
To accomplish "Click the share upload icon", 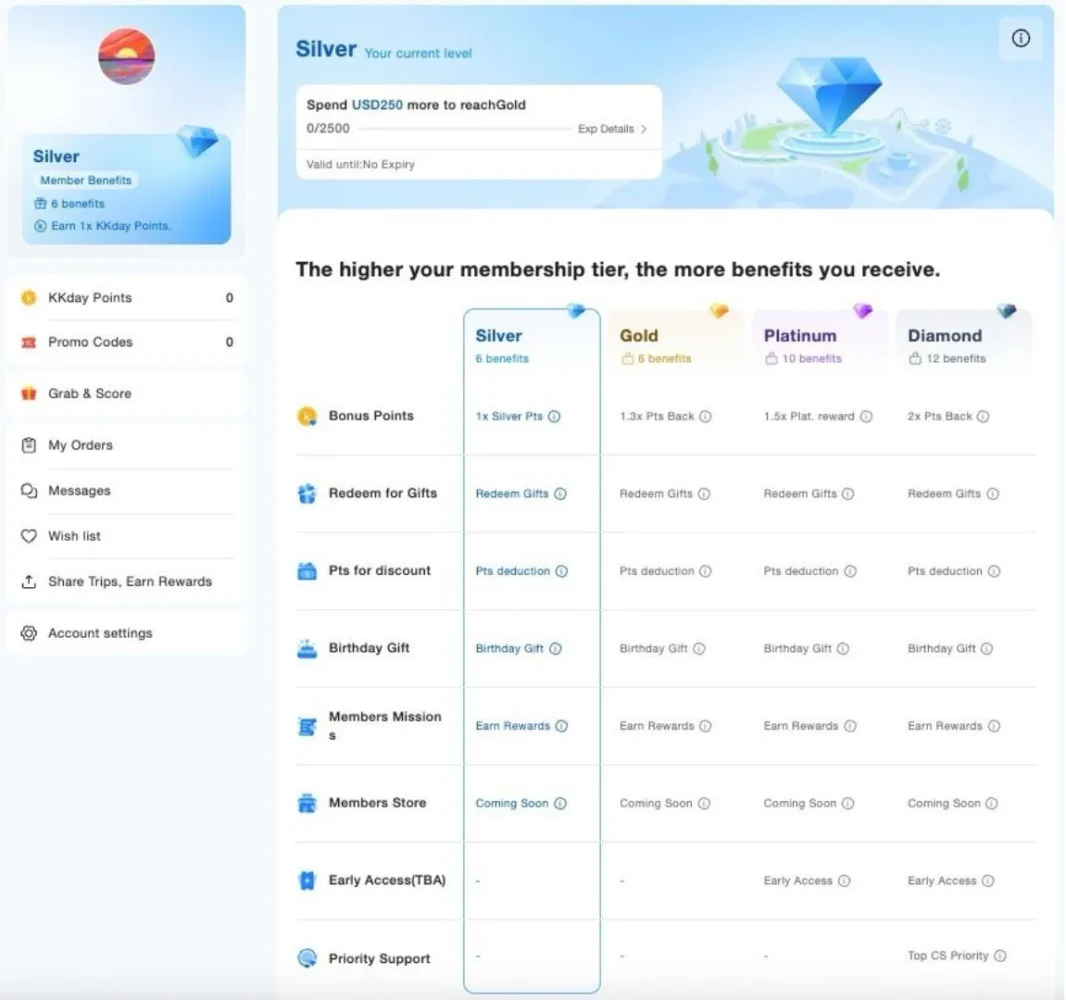I will (x=29, y=581).
